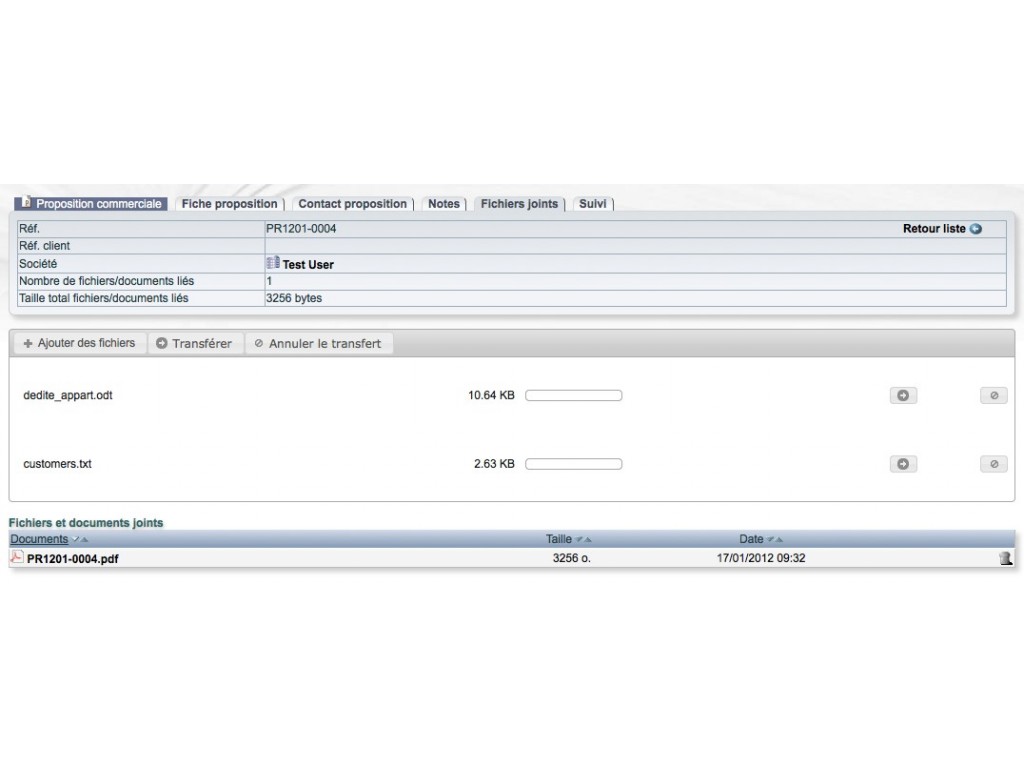This screenshot has width=1024, height=768.
Task: Click the 17/01/2012 09:32 date cell
Action: coord(761,558)
